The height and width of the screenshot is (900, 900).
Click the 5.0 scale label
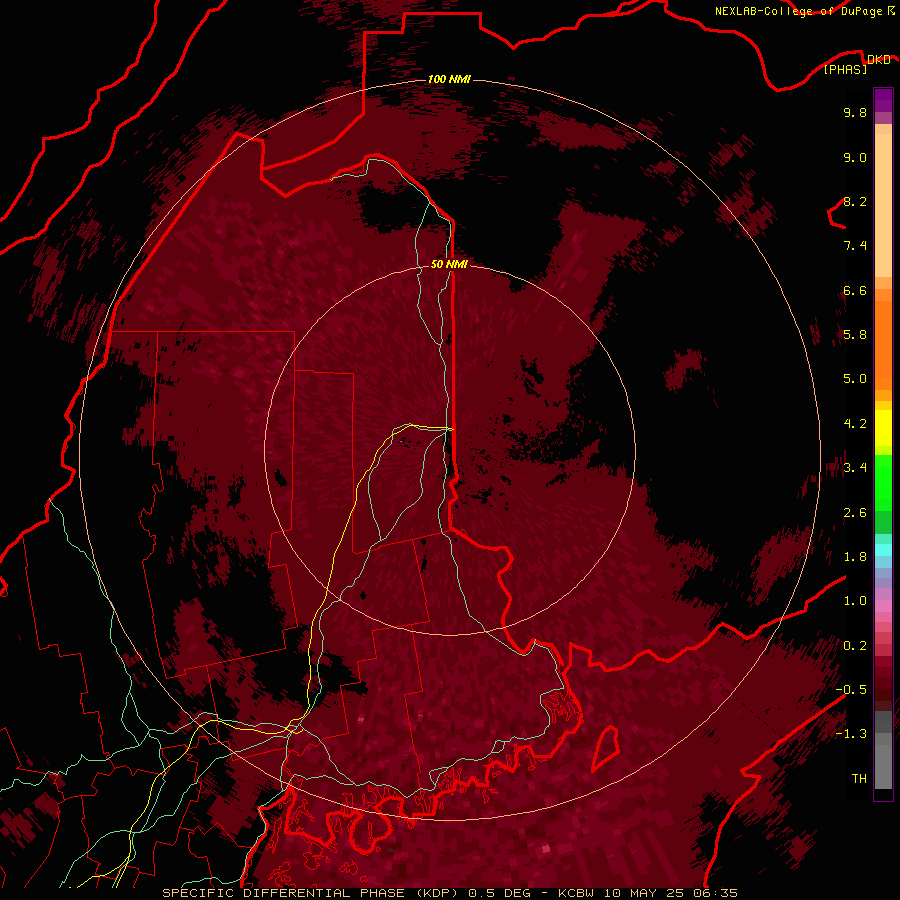click(855, 379)
